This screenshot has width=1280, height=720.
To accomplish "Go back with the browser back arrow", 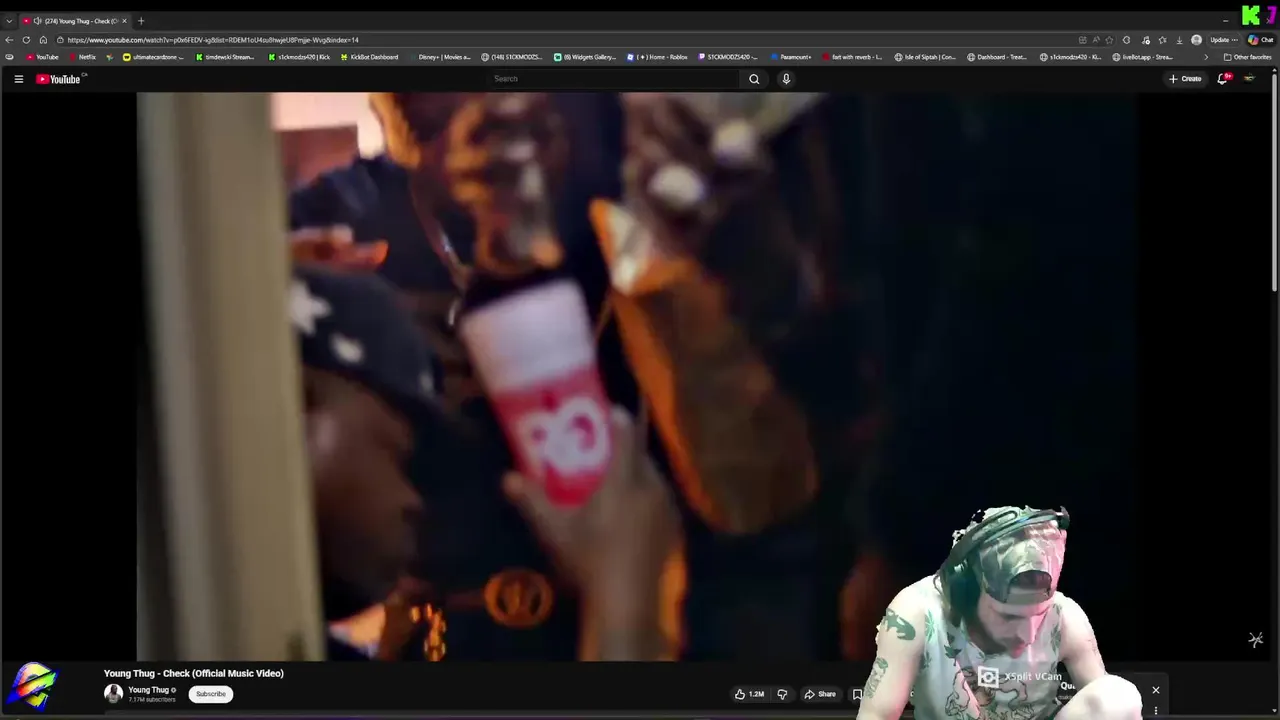I will click(x=10, y=40).
